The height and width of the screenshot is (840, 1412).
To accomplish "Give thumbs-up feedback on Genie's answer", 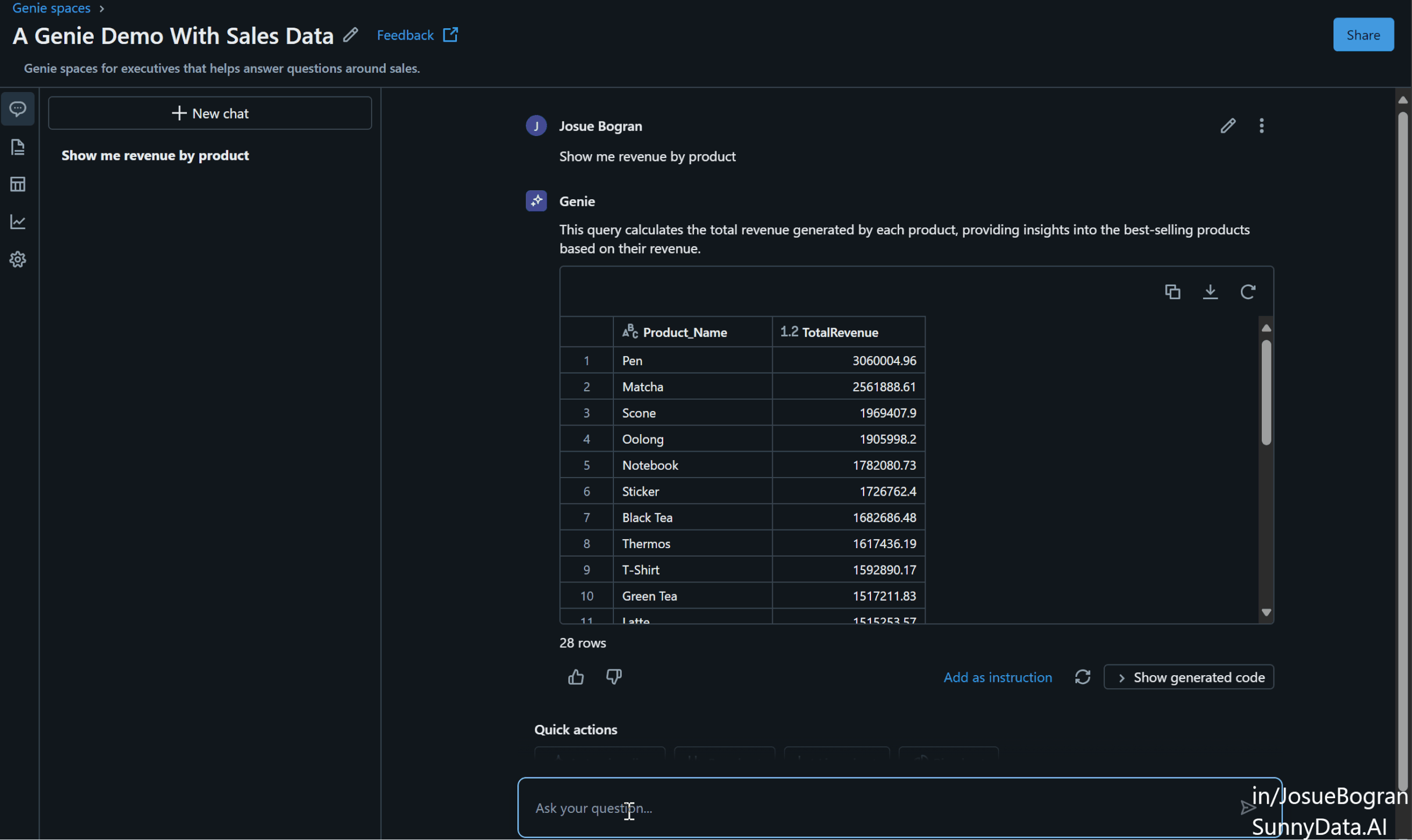I will point(575,677).
